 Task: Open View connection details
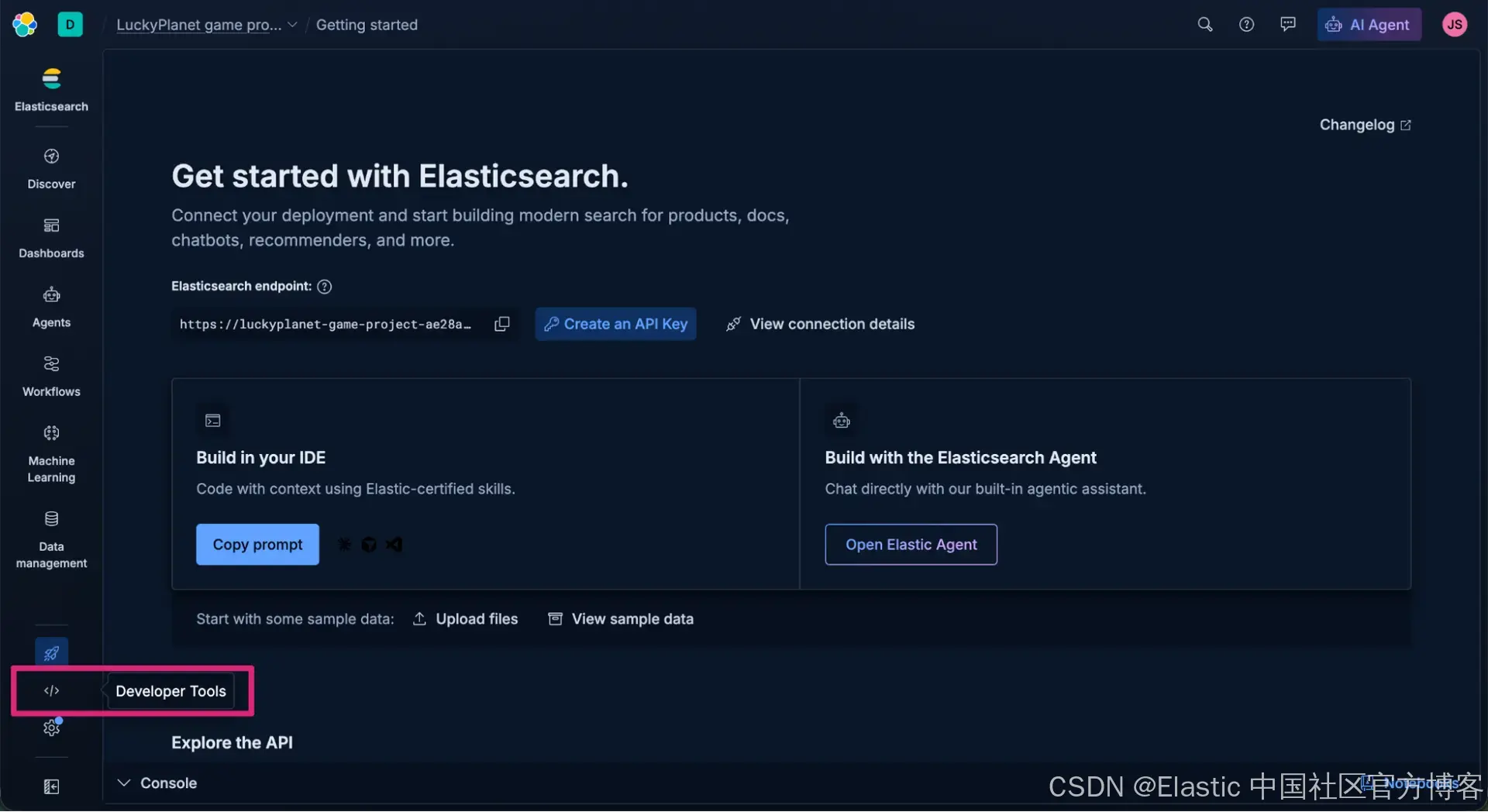coord(820,324)
